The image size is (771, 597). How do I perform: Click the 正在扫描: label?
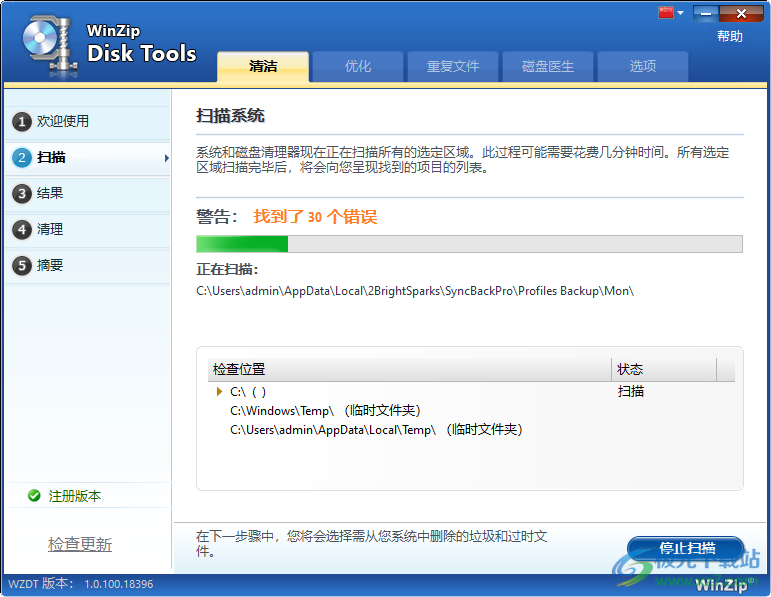[227, 269]
